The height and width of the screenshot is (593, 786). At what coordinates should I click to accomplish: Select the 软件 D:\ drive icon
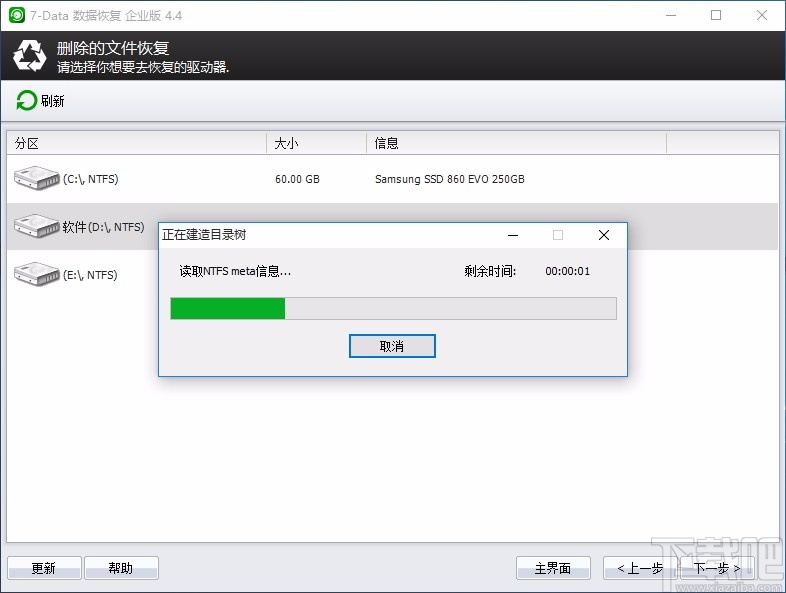(x=37, y=226)
